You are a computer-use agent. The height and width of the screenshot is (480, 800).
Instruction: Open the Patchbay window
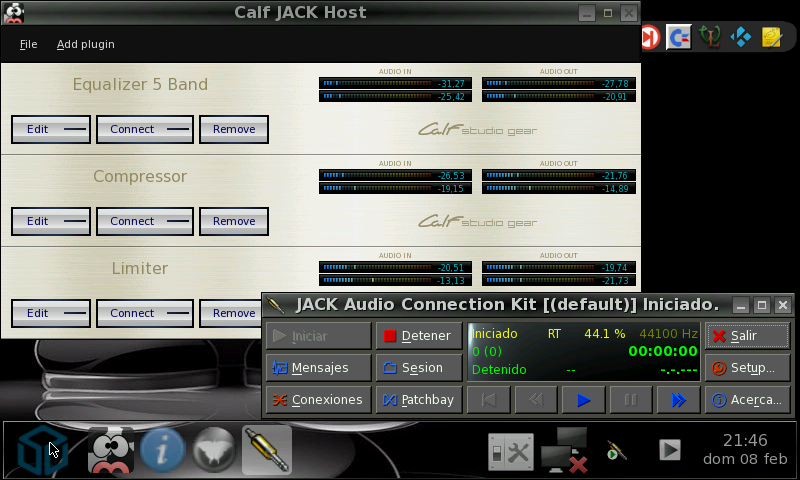(419, 399)
